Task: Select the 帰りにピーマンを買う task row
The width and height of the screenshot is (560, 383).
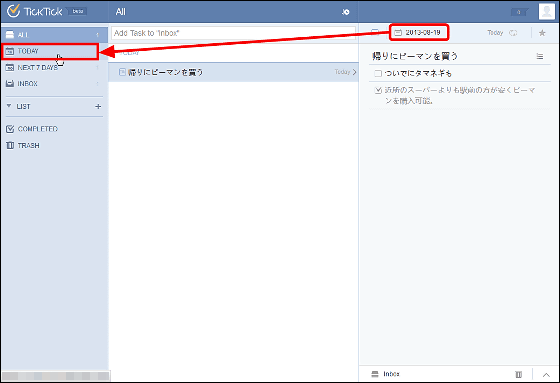Action: 233,72
